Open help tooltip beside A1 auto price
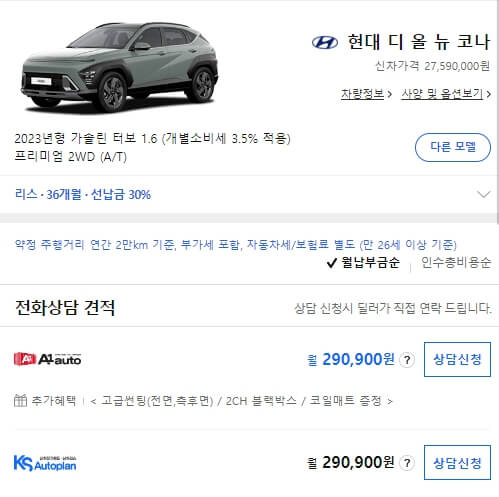Viewport: 499px width, 497px height. click(407, 360)
